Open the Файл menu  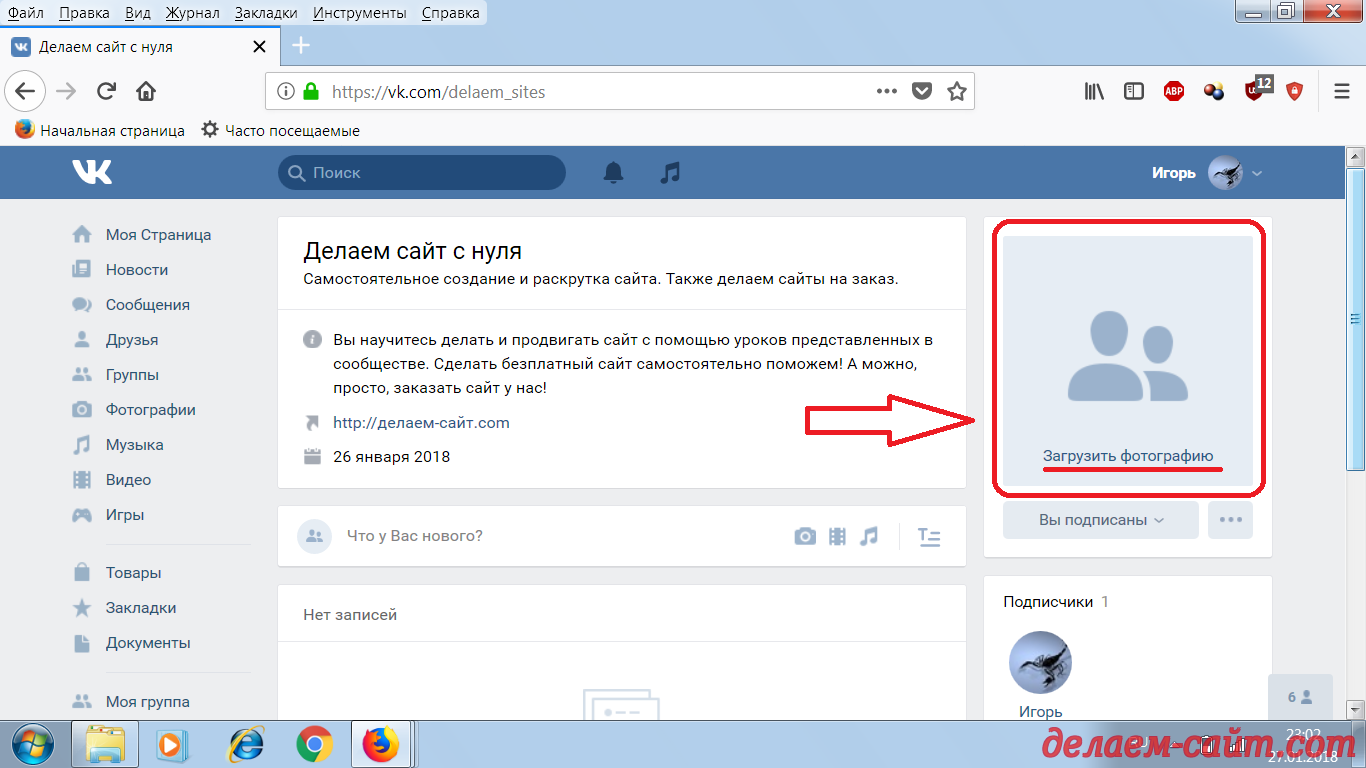(x=25, y=13)
